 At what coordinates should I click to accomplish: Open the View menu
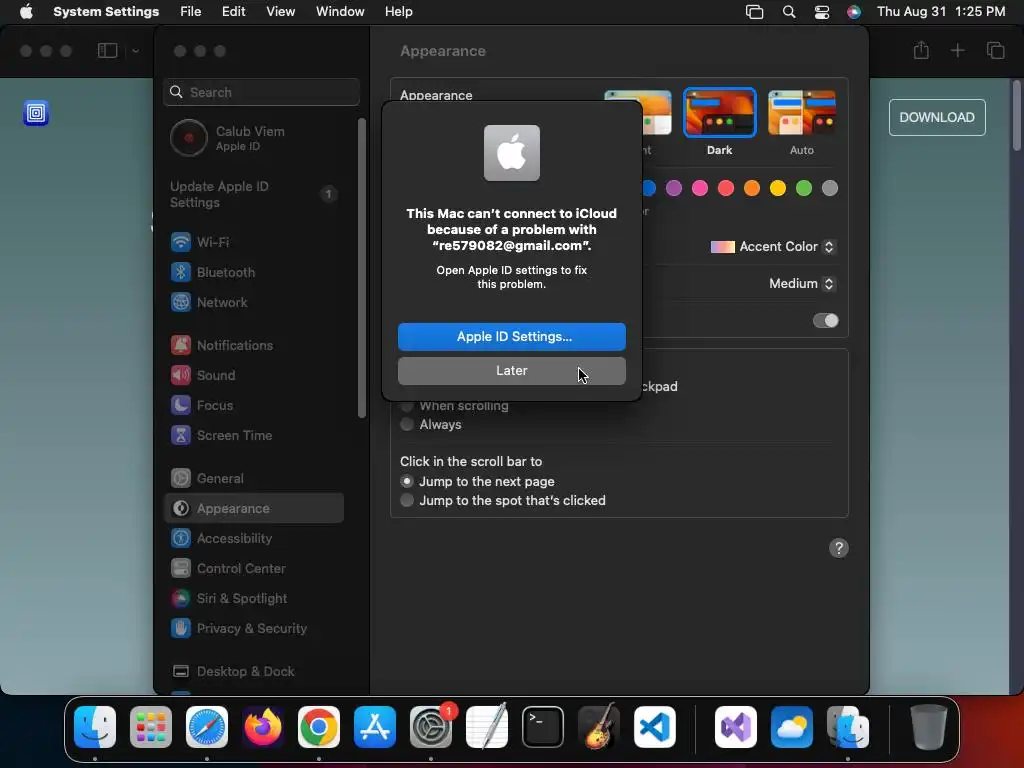coord(280,12)
